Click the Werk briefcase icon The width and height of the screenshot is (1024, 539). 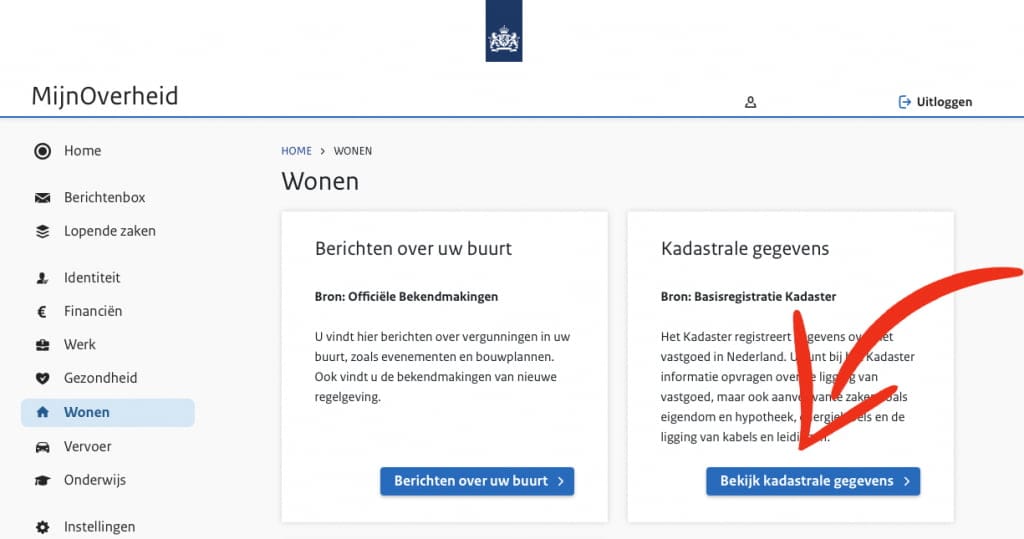pos(42,345)
